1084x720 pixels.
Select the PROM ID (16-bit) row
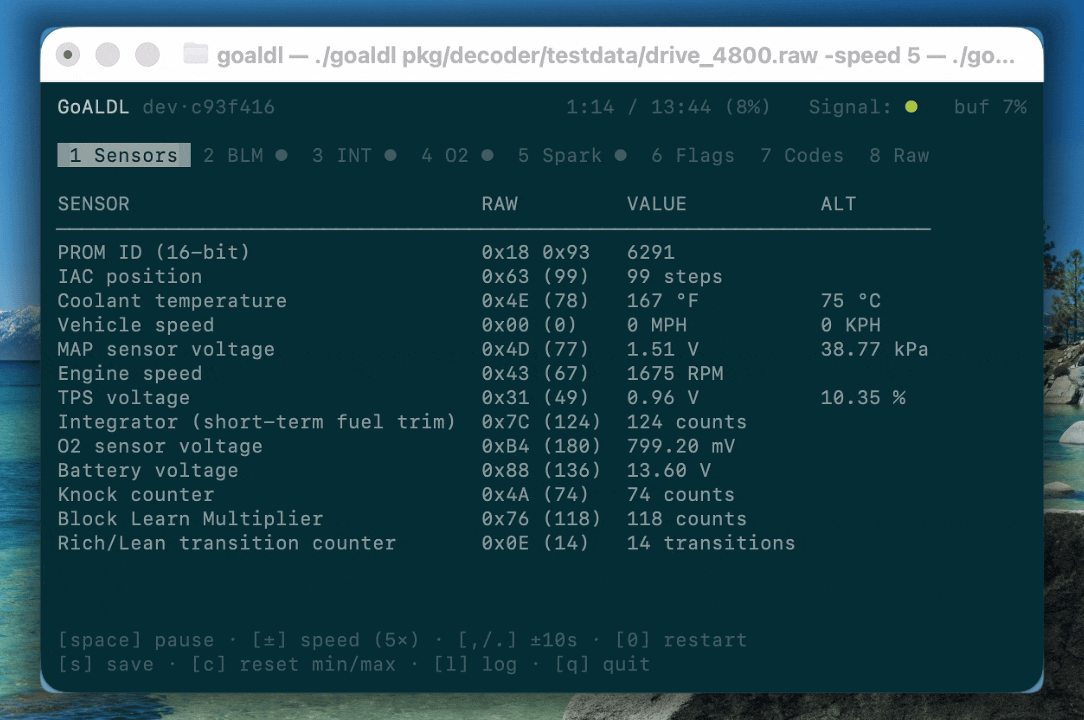pos(494,252)
